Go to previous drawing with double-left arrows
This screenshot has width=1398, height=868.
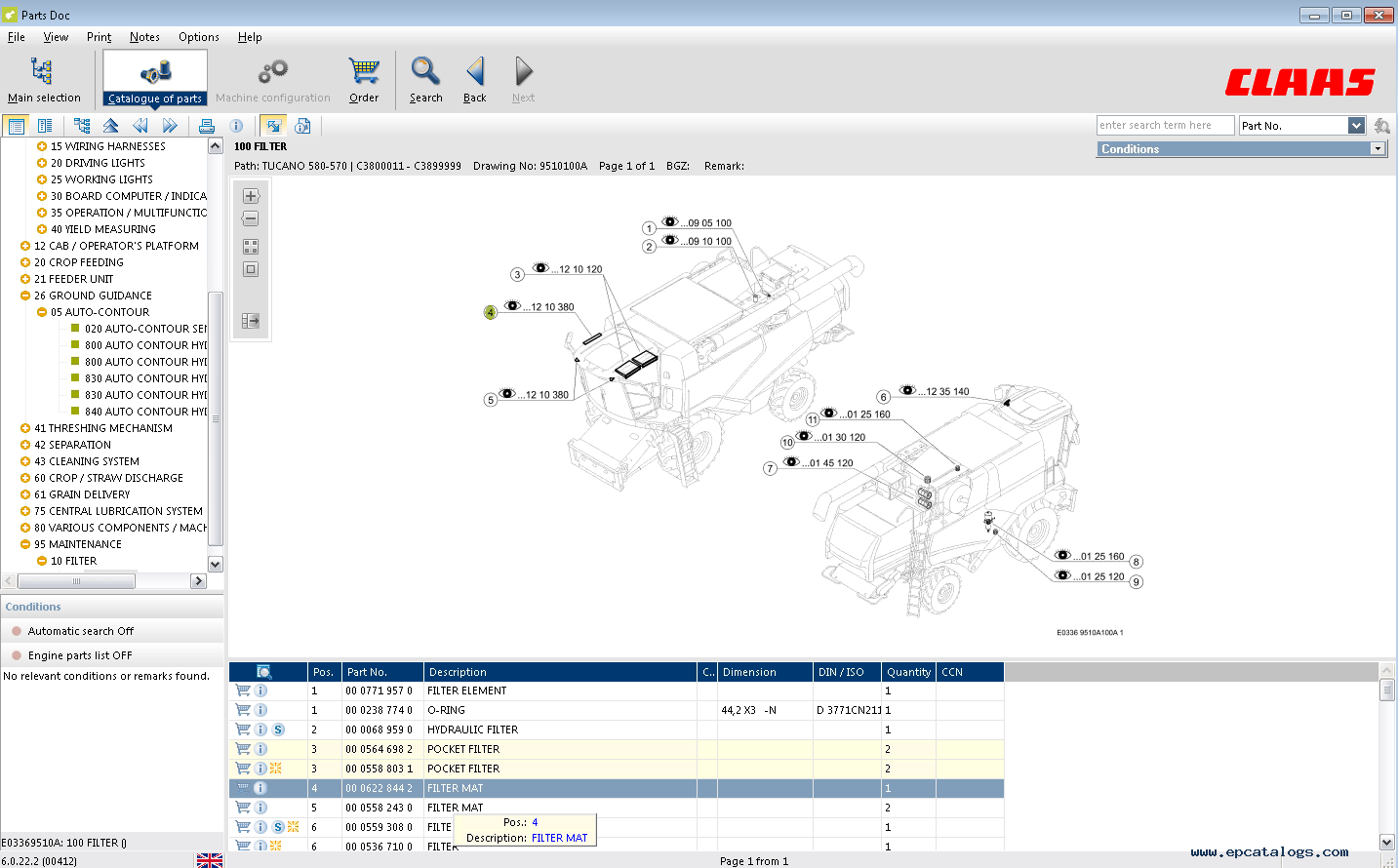140,126
